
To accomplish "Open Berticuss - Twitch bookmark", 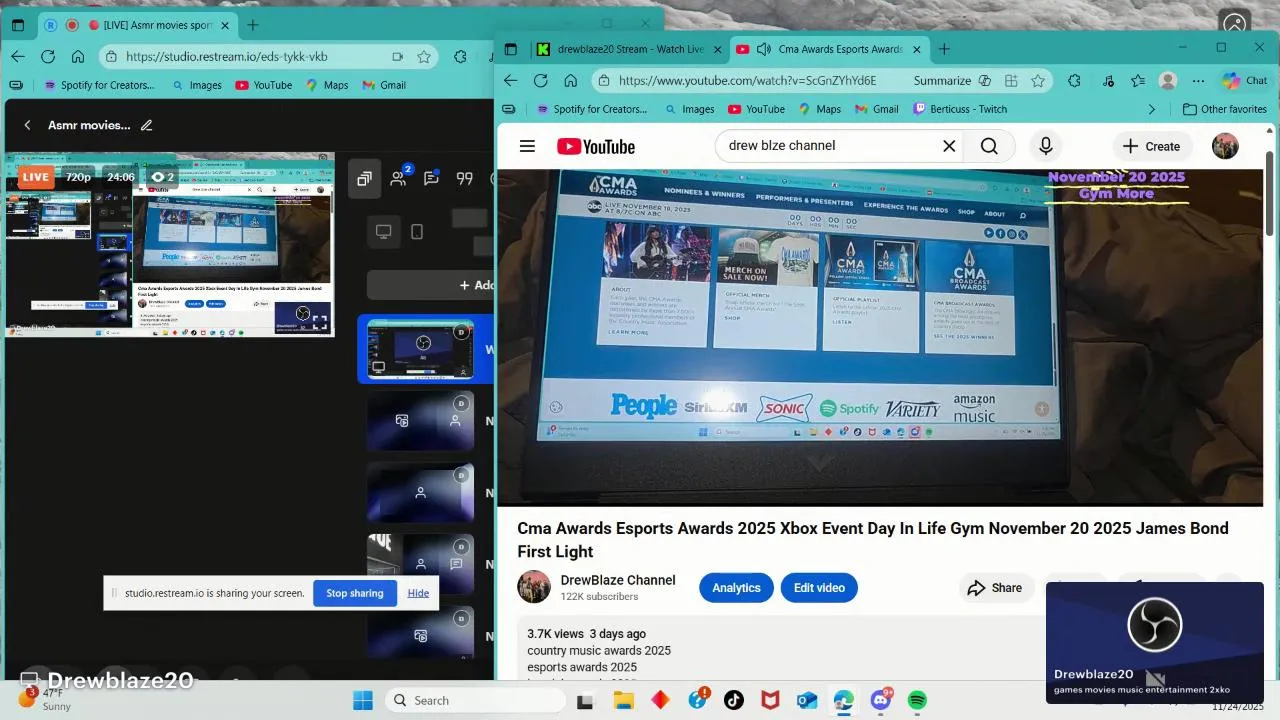I will pos(960,109).
